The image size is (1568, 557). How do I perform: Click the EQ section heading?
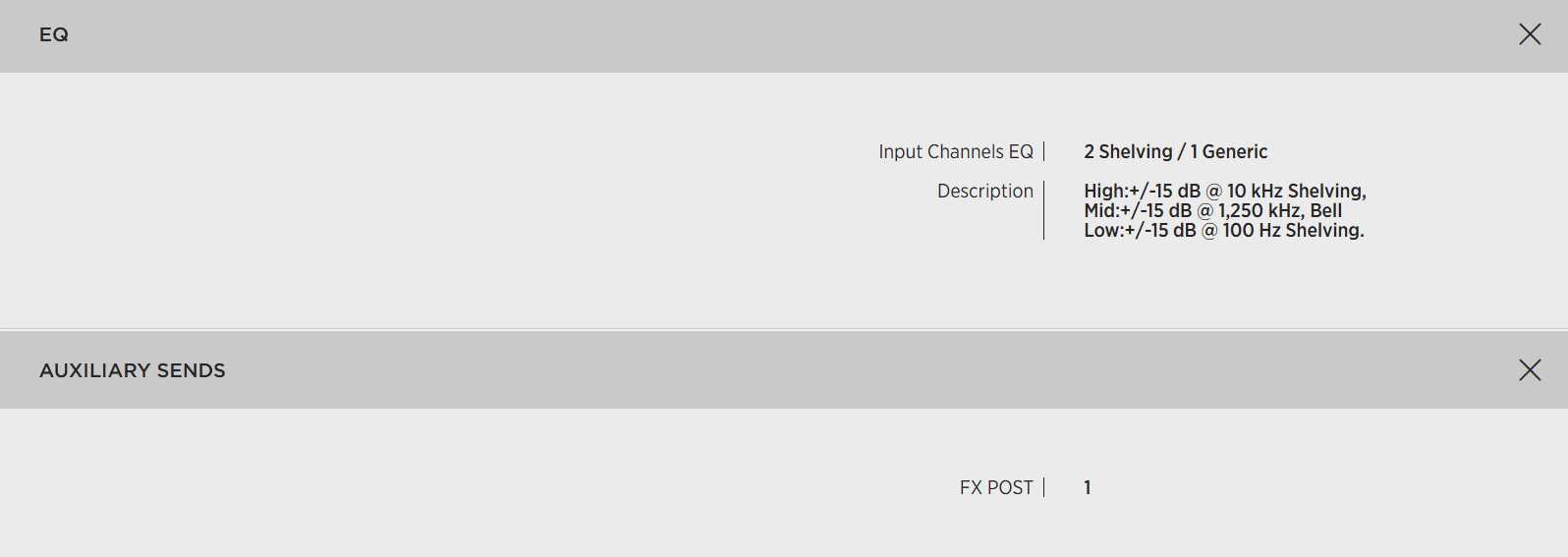(54, 34)
